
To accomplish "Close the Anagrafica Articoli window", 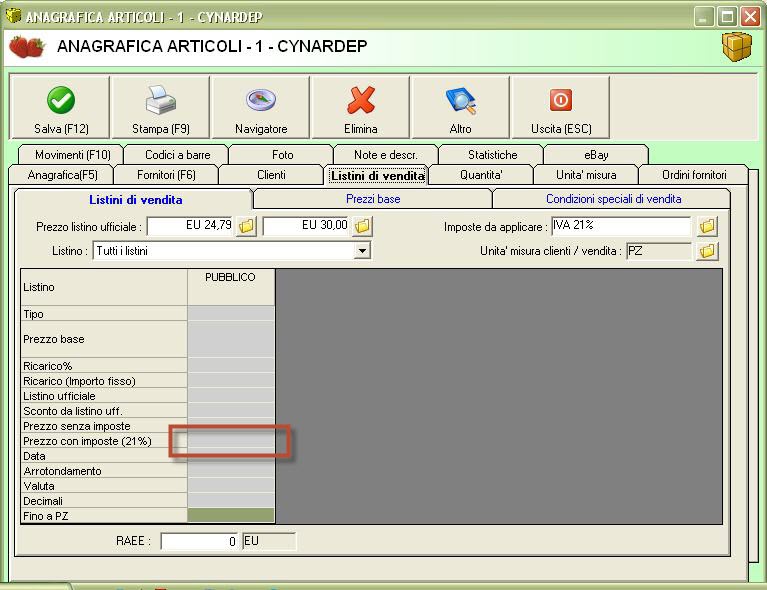I will [x=750, y=17].
